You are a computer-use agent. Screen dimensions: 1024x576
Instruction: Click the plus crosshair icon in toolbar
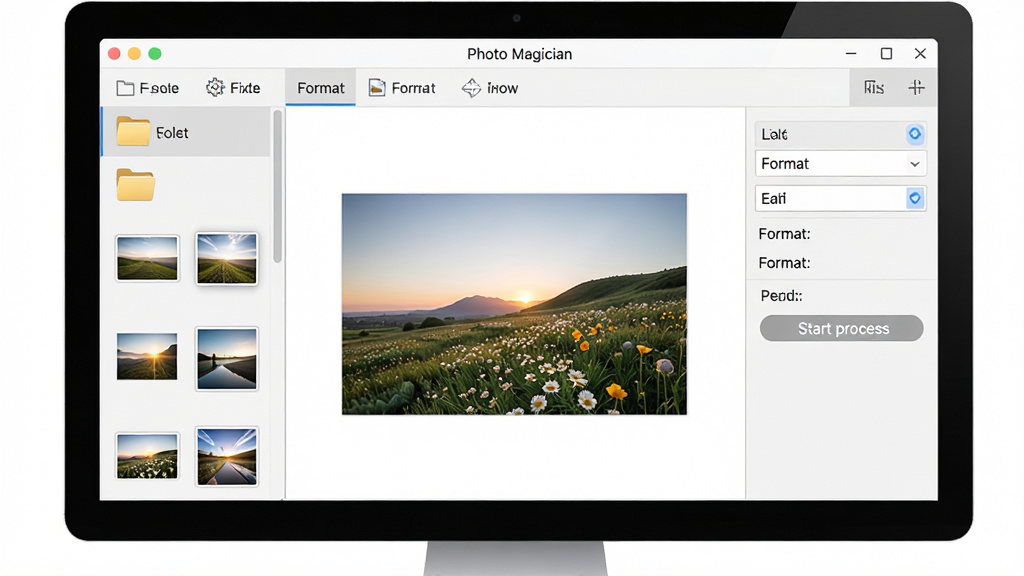coord(916,87)
